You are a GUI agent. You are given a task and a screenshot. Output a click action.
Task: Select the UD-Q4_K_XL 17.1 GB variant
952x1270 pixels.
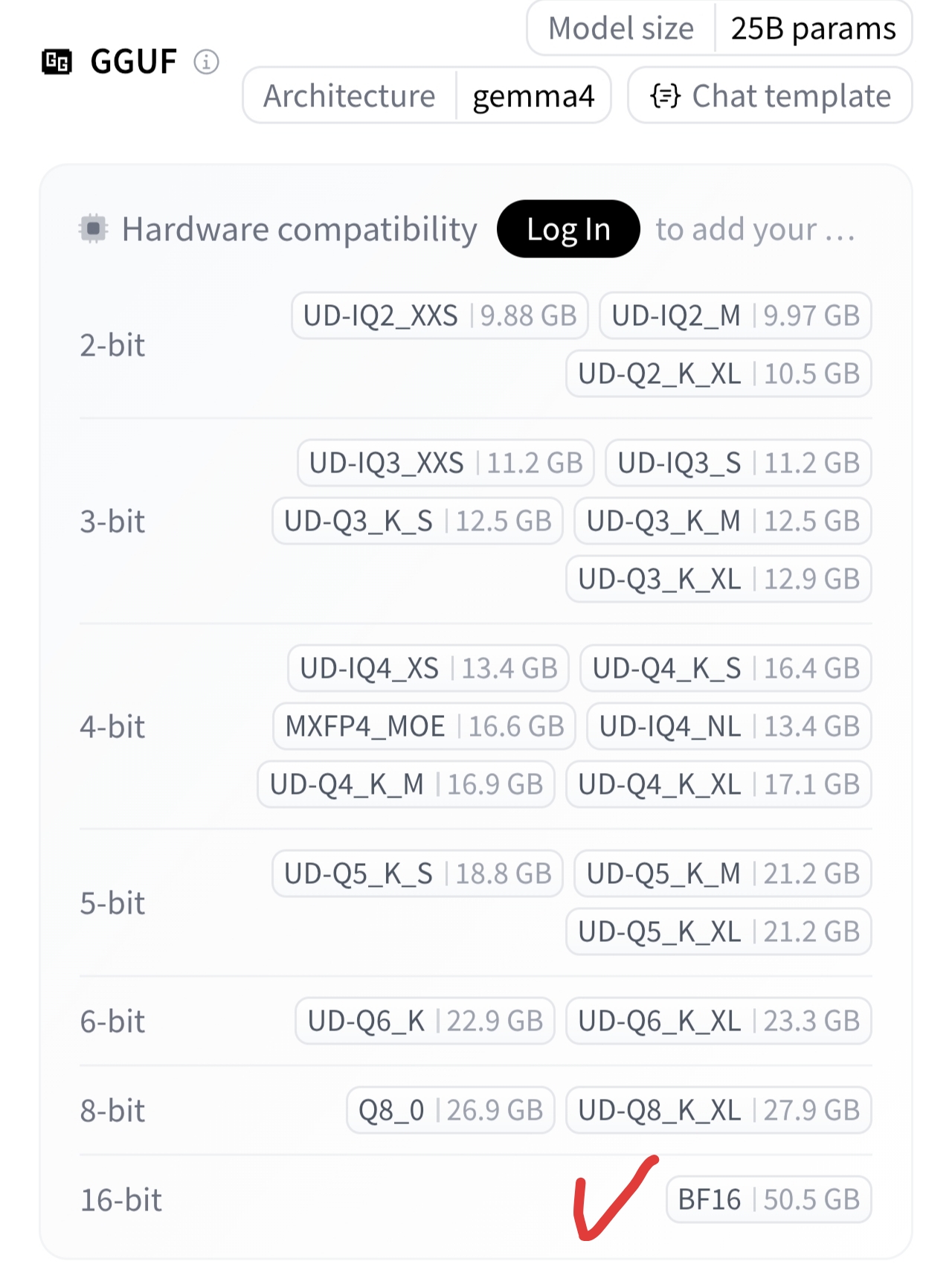718,784
